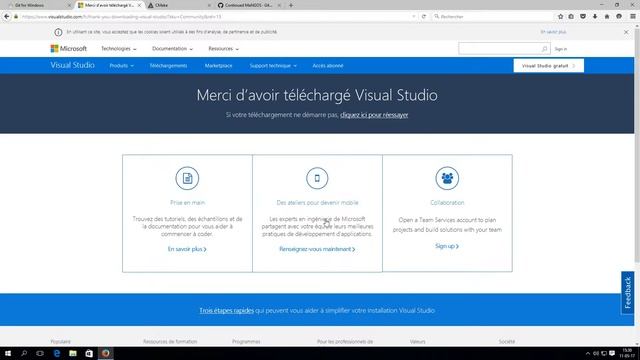Open the Feedback side button
640x360 pixels.
click(628, 293)
